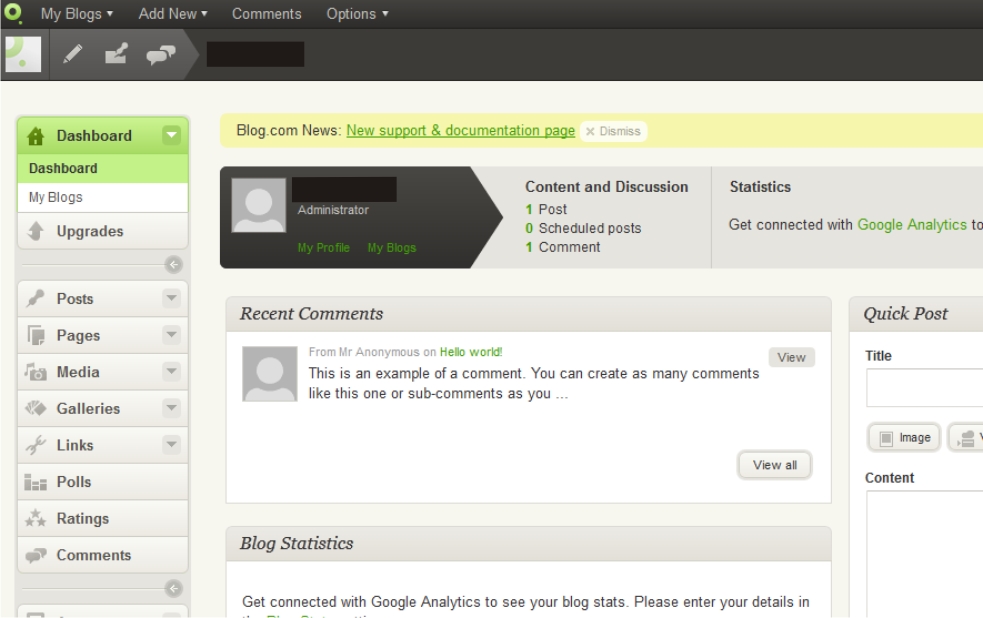
Task: Click the Galleries icon in sidebar
Action: (36, 409)
